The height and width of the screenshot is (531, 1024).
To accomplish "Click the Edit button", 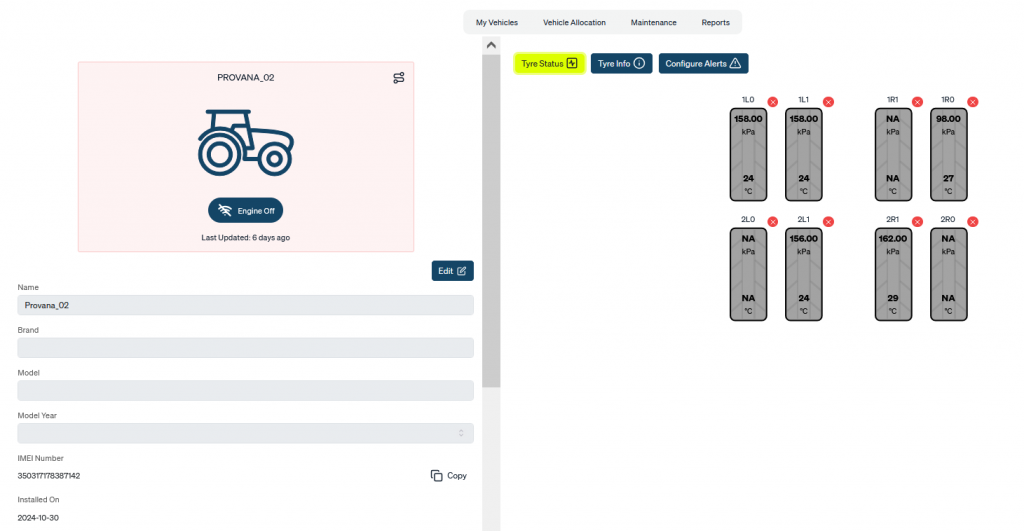I will [x=452, y=271].
